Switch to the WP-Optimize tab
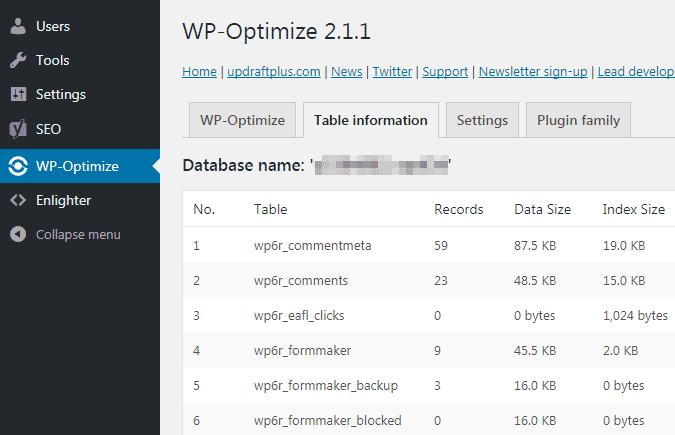Viewport: 675px width, 435px height. click(x=242, y=120)
